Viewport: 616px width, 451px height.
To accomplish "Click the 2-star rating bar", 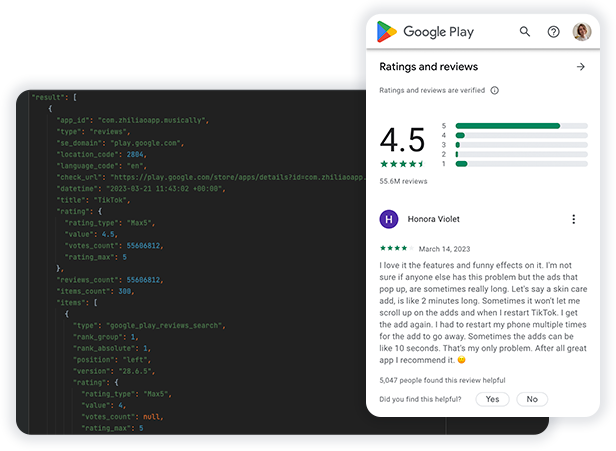I will click(x=521, y=154).
